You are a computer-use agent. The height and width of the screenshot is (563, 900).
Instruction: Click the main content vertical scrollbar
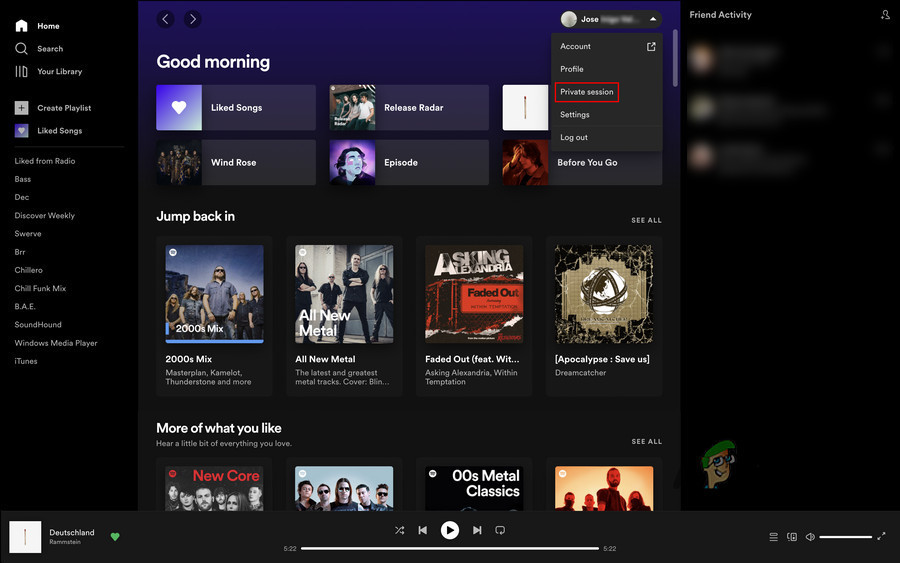pyautogui.click(x=675, y=58)
